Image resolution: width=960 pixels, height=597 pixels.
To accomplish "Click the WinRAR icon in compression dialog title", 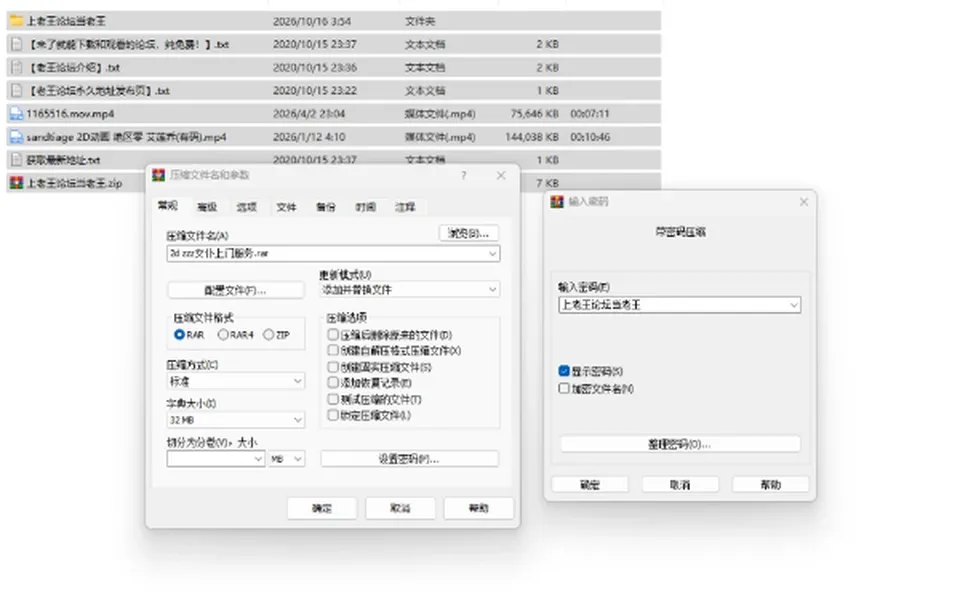I will tap(159, 175).
